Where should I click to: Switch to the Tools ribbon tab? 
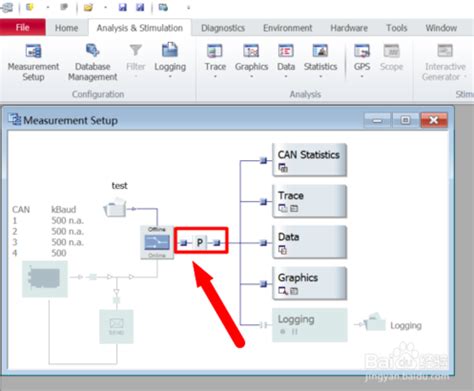[x=397, y=28]
